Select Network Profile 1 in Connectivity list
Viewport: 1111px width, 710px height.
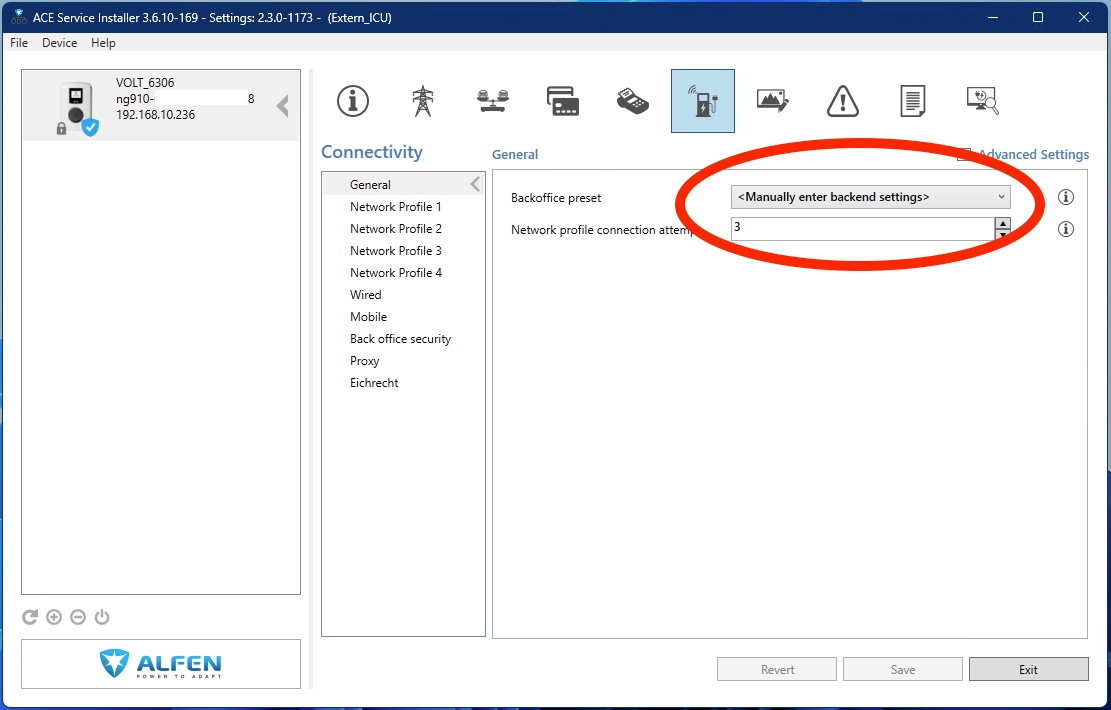point(395,207)
